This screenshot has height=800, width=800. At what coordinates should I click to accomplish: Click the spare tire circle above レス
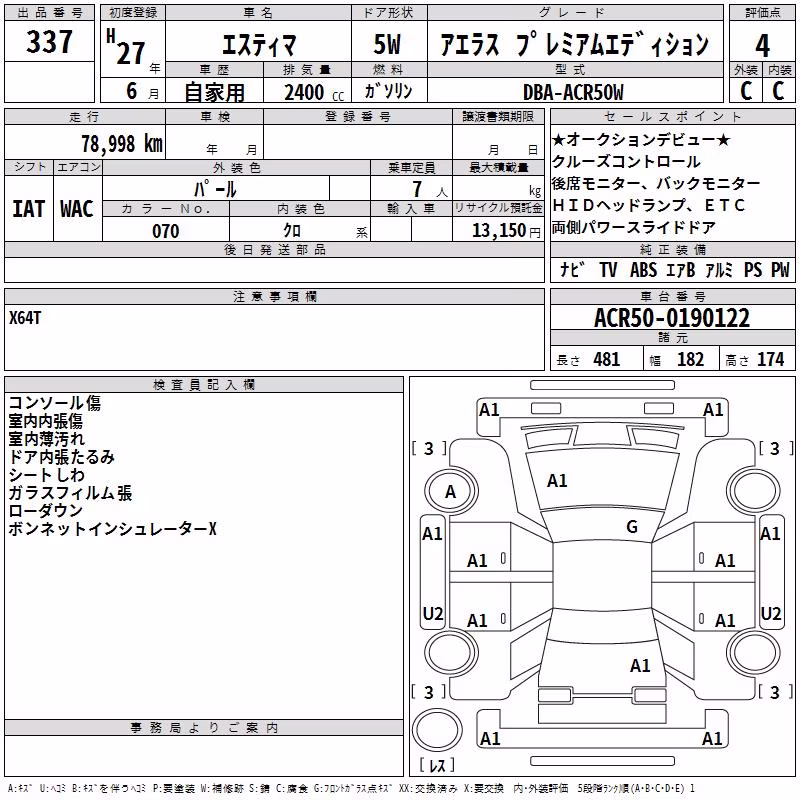437,730
